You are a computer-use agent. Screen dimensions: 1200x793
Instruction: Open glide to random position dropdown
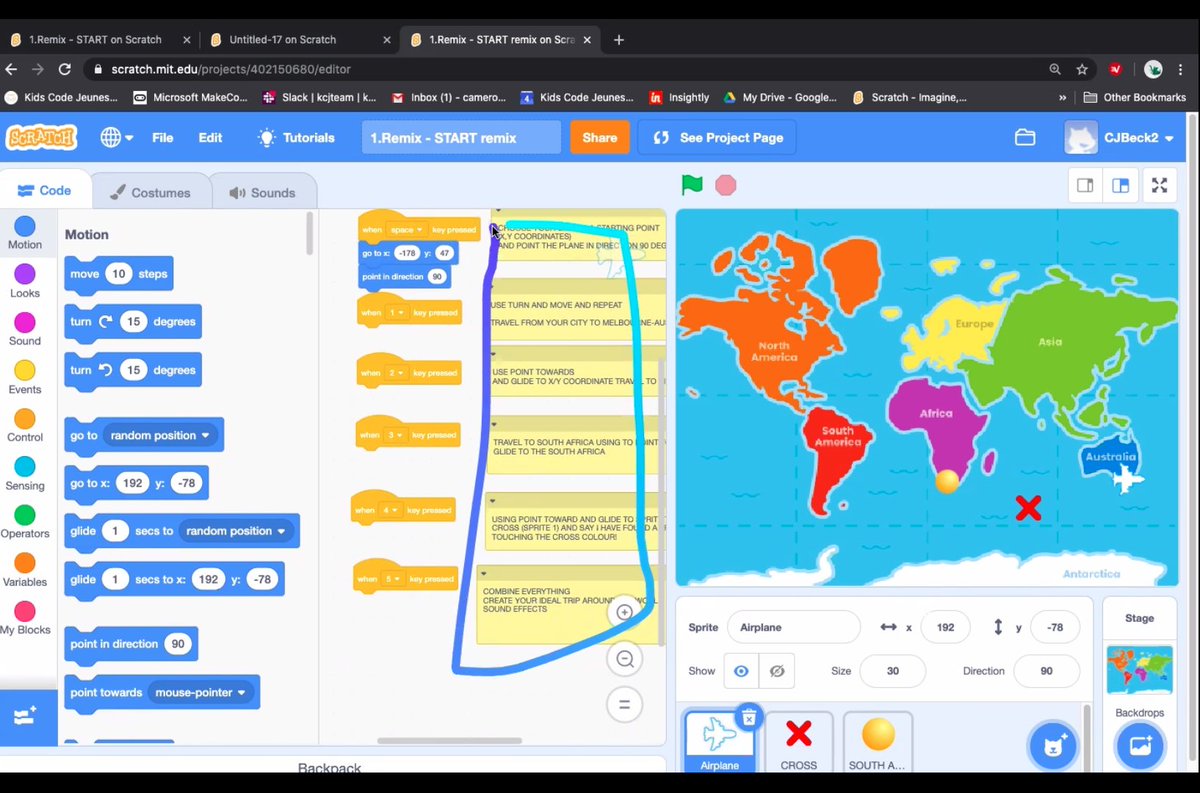tap(235, 531)
